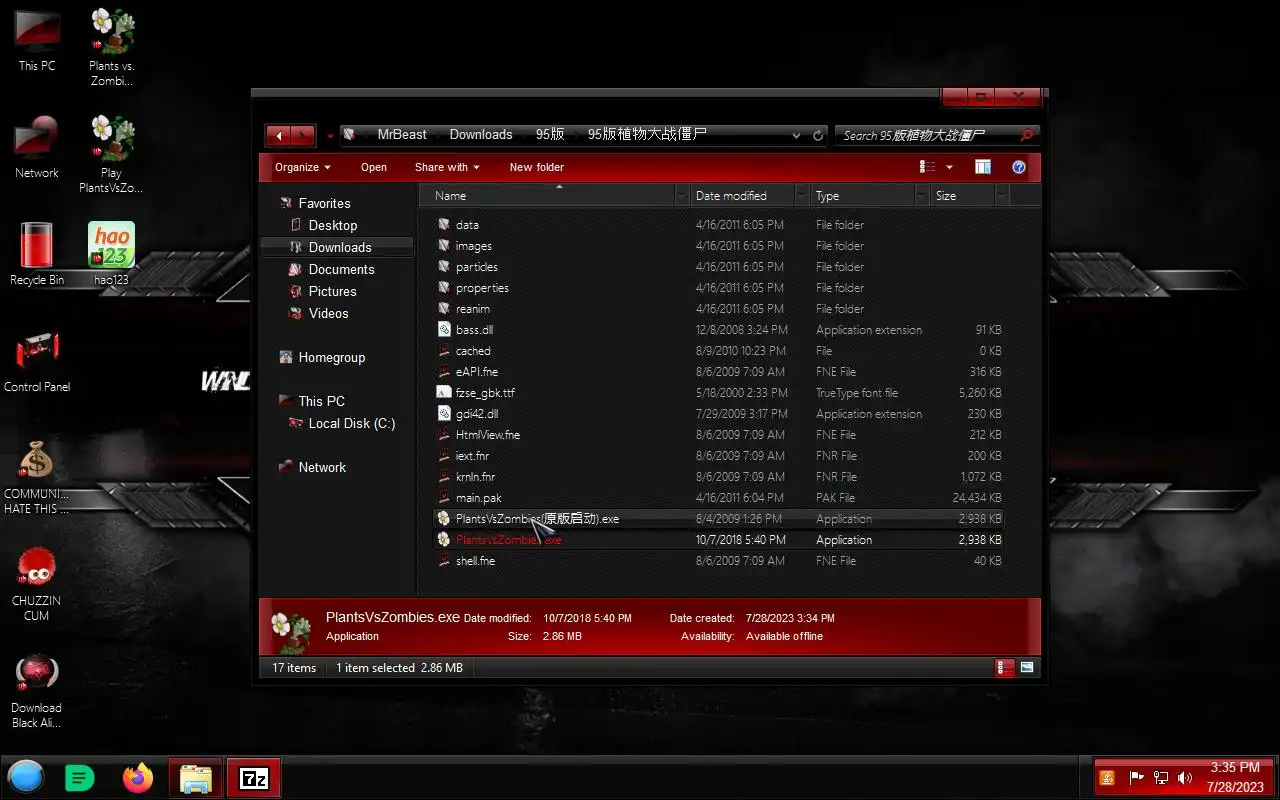The image size is (1280, 800).
Task: Select Homegroup in the navigation pane
Action: tap(331, 357)
